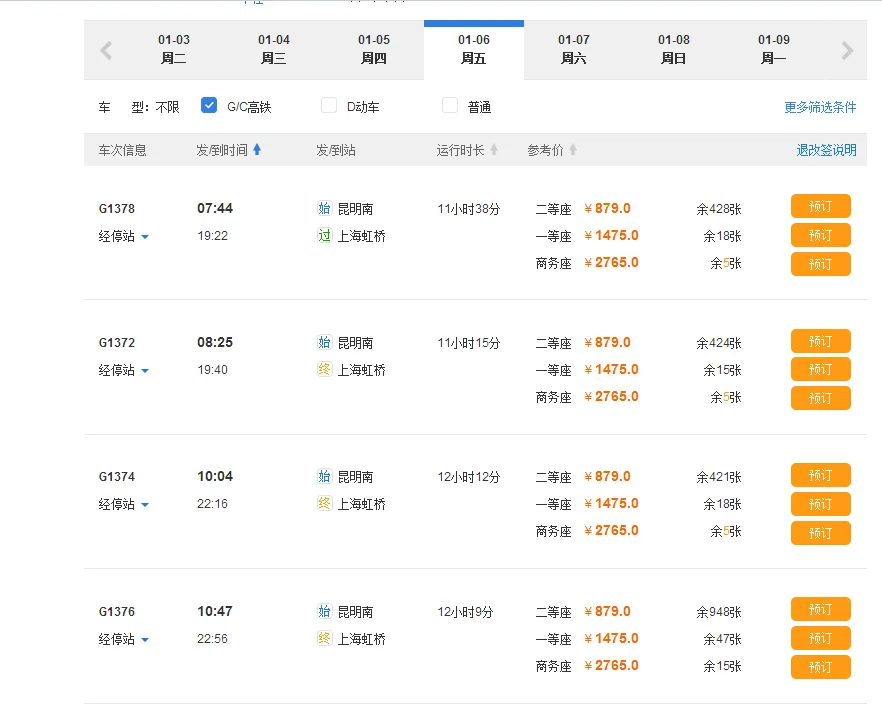Click 预订 for G1372 二等座

(x=820, y=341)
